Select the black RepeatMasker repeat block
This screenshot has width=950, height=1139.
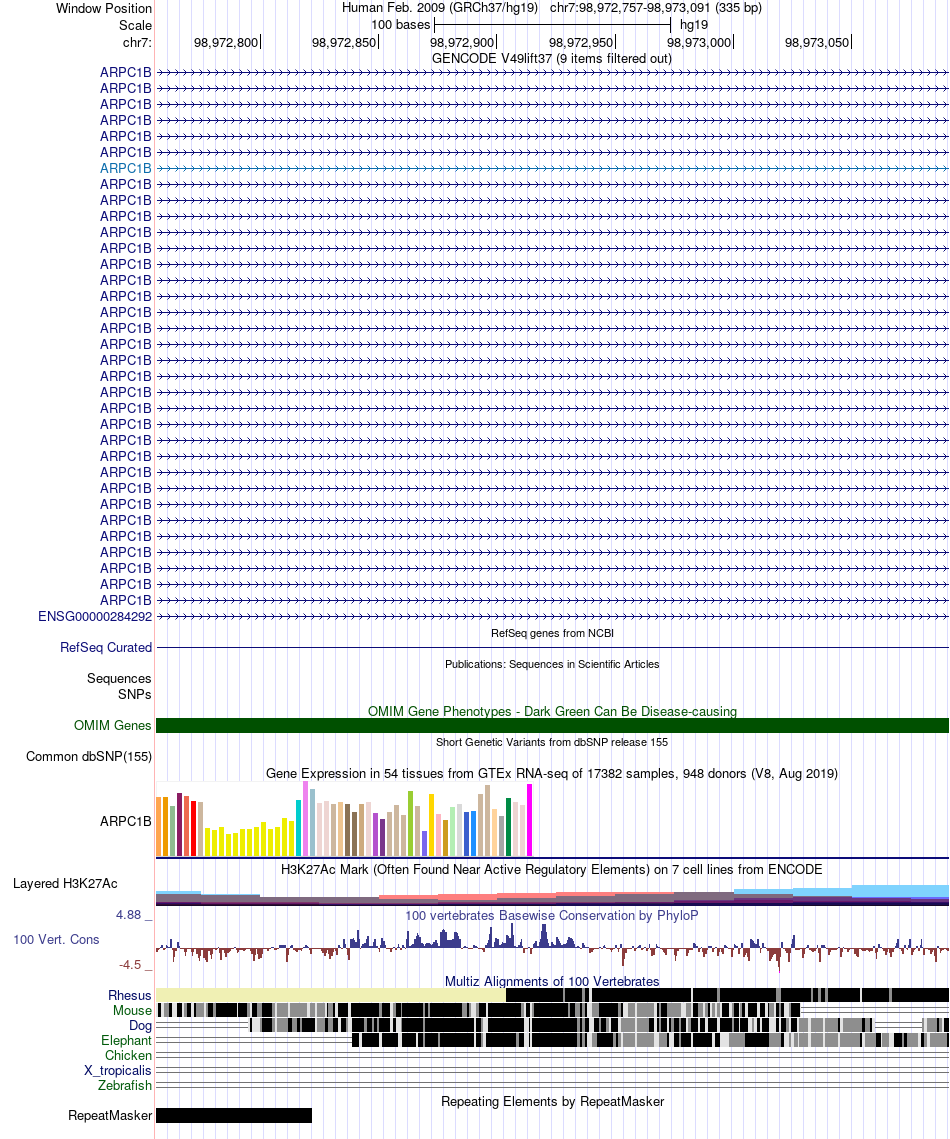pyautogui.click(x=234, y=1116)
